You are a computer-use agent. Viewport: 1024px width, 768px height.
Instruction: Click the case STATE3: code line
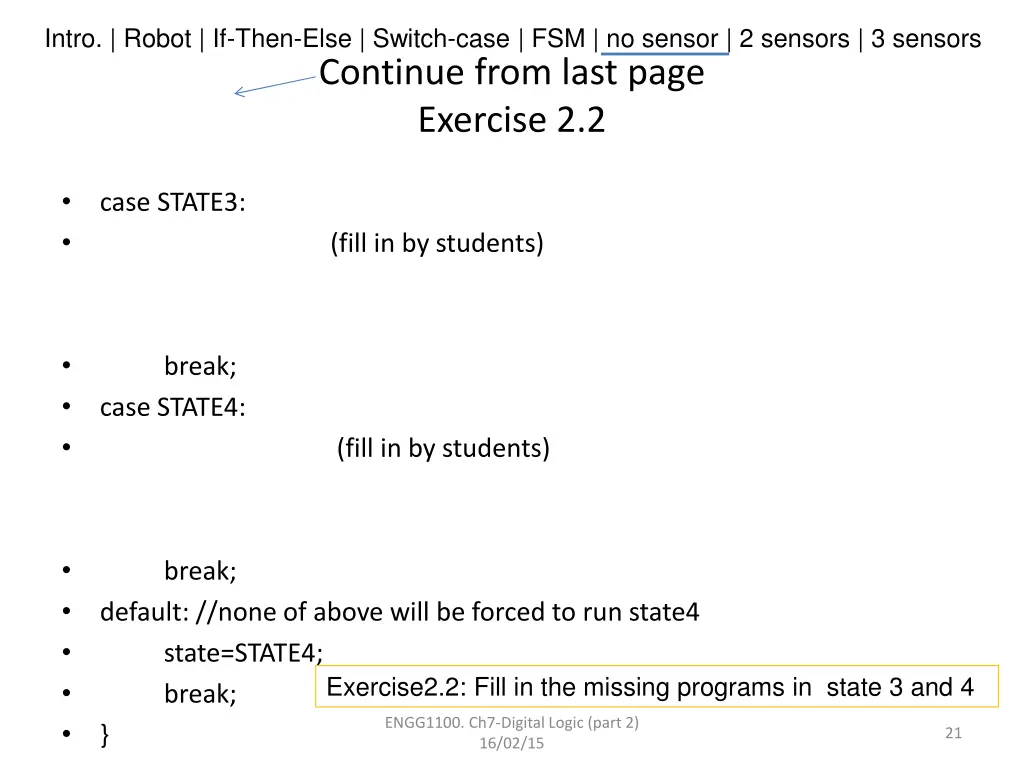pyautogui.click(x=172, y=202)
